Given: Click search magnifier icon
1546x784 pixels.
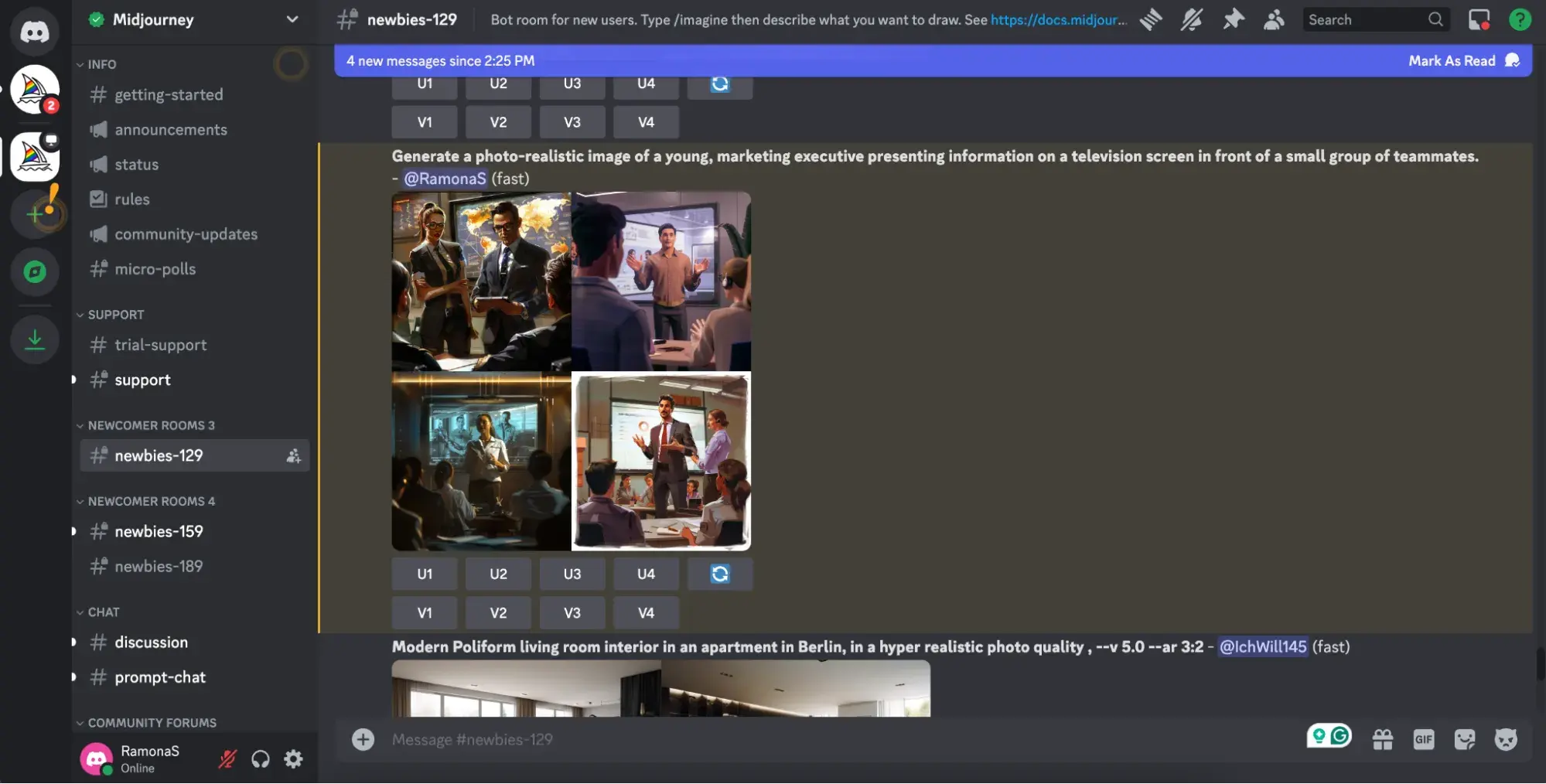Looking at the screenshot, I should click(x=1435, y=19).
